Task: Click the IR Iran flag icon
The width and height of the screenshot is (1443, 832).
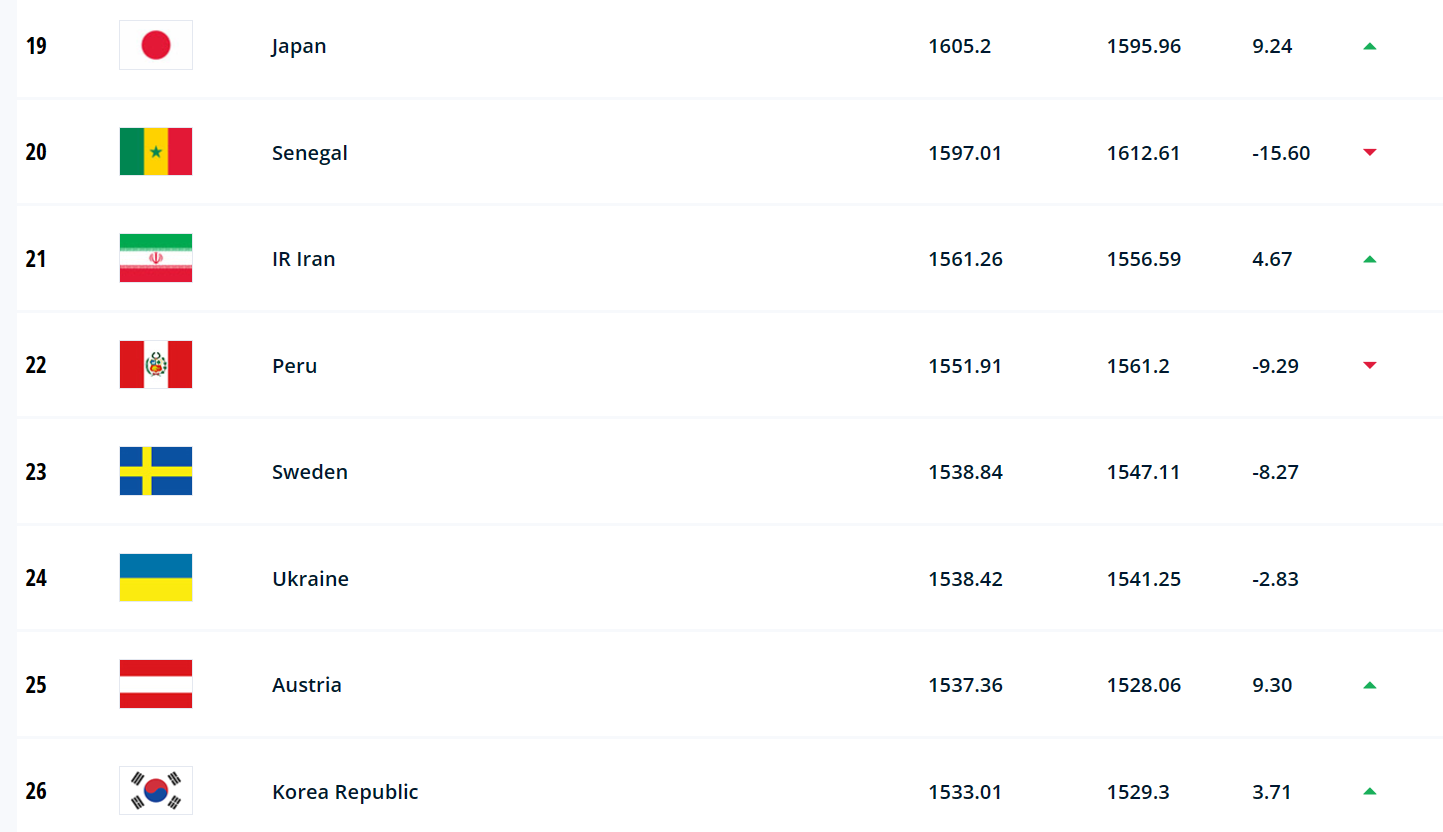Action: click(x=156, y=258)
